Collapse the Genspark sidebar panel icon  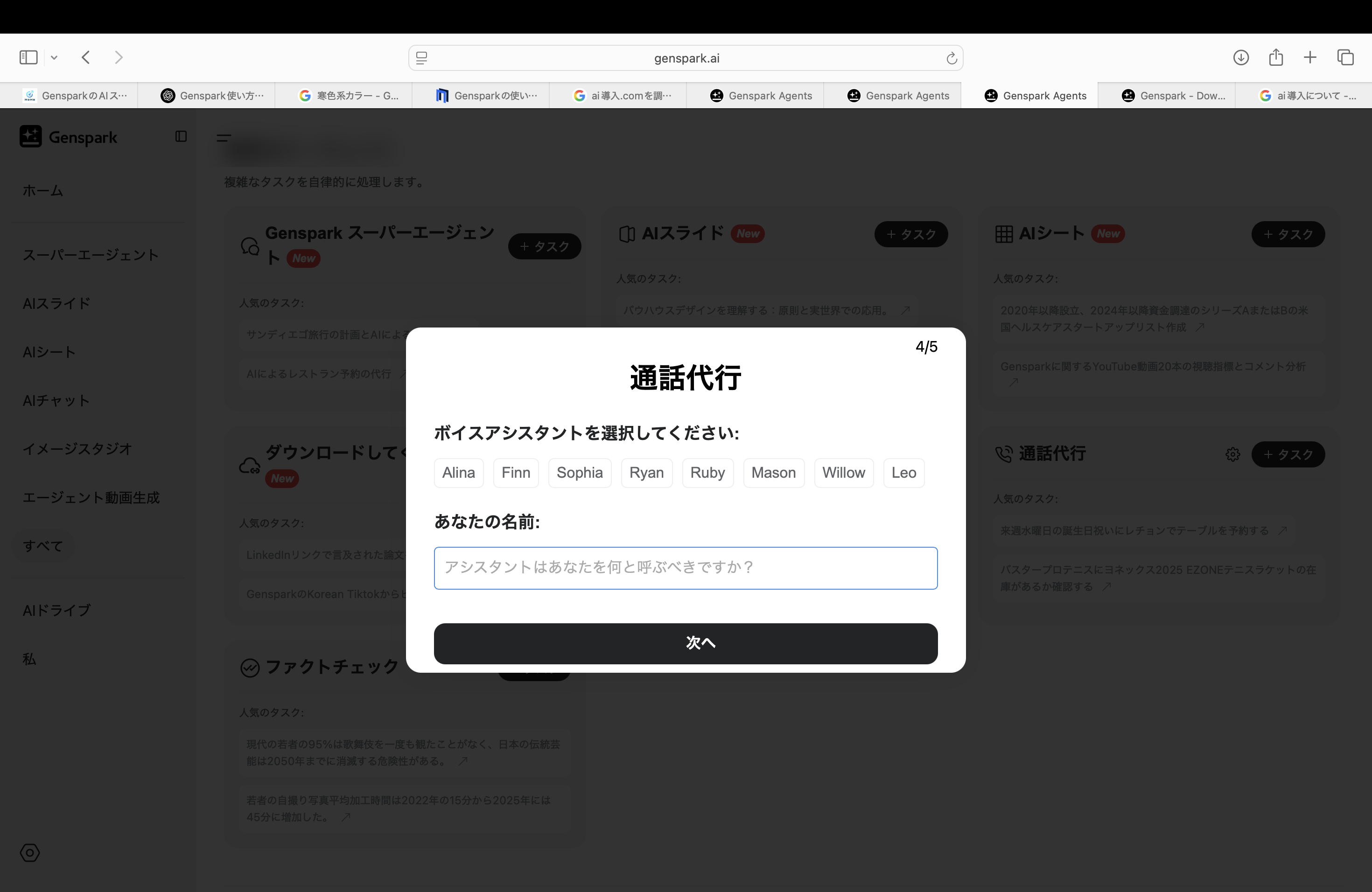pyautogui.click(x=181, y=137)
